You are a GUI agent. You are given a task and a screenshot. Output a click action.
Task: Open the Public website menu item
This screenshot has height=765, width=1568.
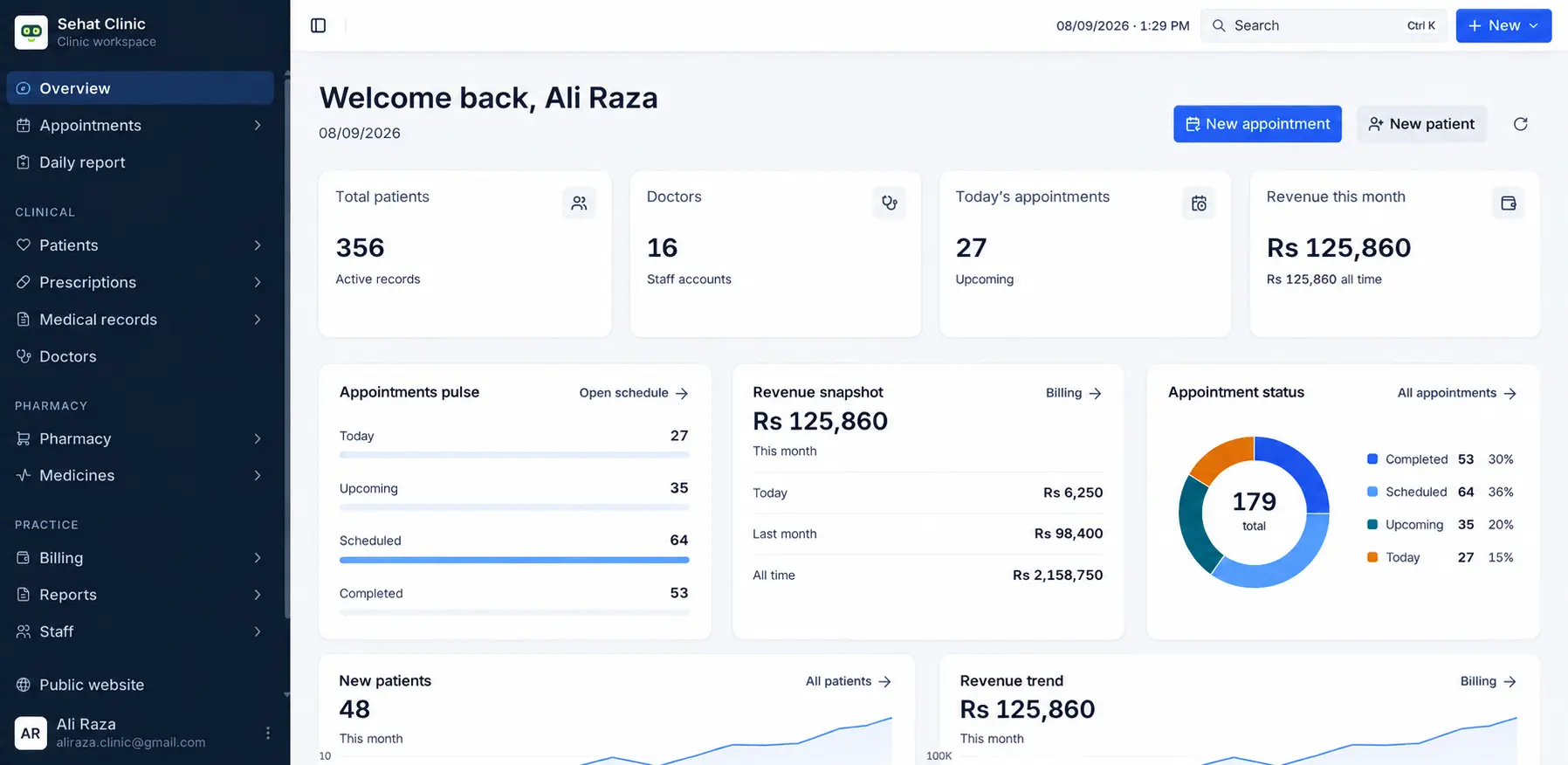[x=140, y=685]
